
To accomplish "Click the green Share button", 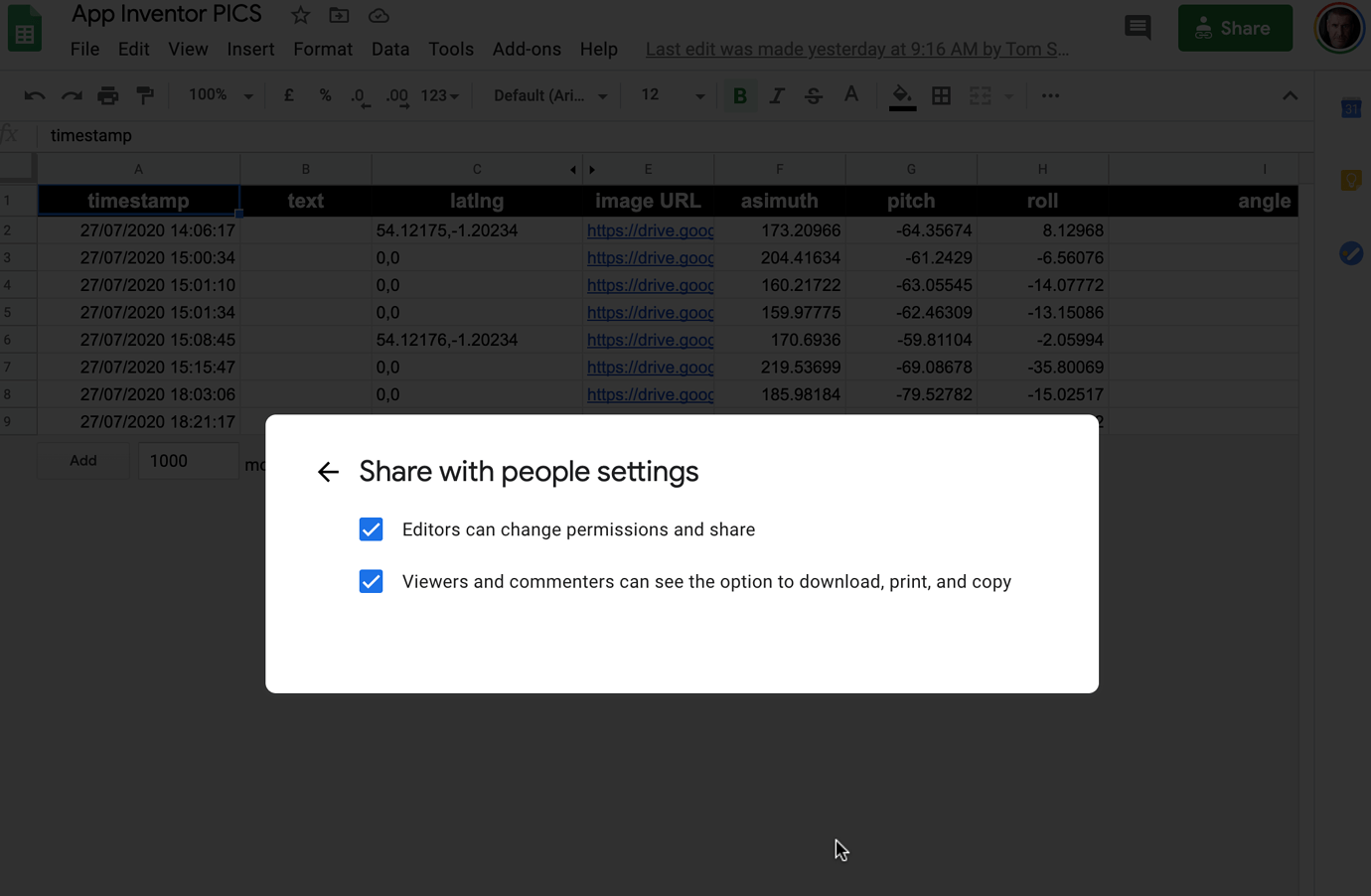I will pyautogui.click(x=1235, y=28).
